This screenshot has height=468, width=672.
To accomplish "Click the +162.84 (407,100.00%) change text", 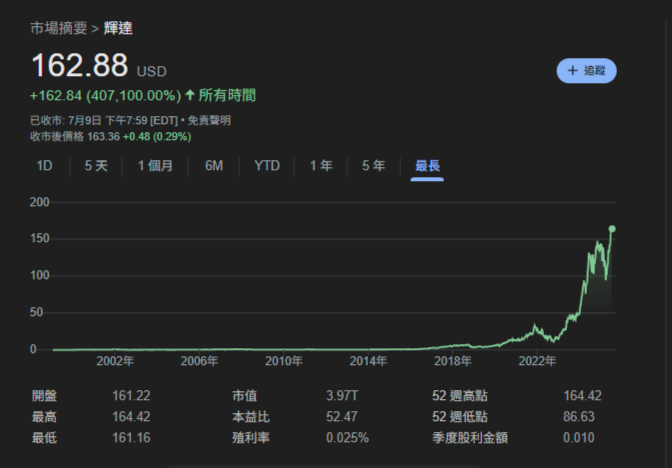I will point(105,96).
